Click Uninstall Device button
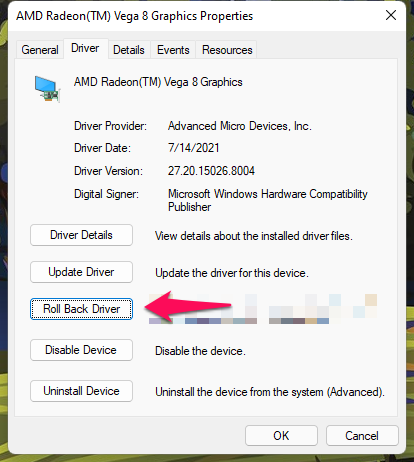This screenshot has width=414, height=462. (x=81, y=391)
